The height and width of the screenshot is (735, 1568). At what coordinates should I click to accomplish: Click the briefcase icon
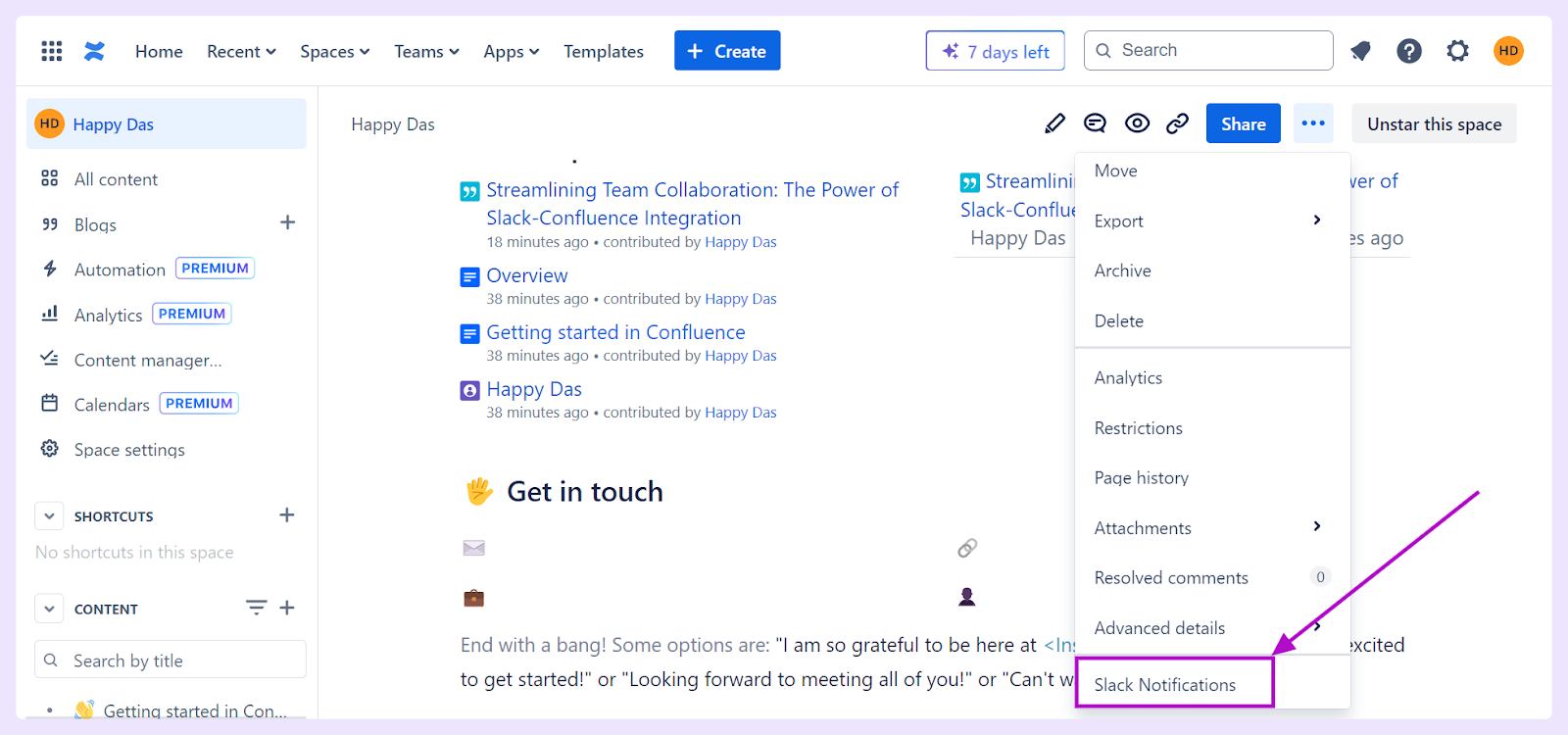pyautogui.click(x=474, y=597)
